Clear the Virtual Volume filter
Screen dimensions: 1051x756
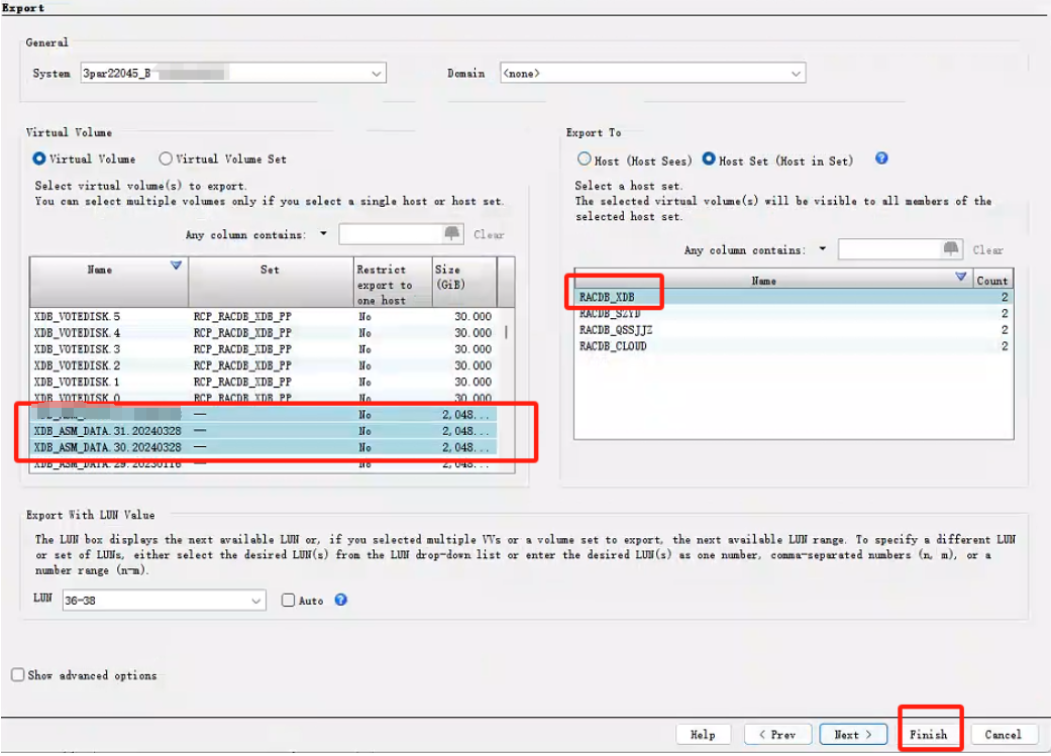pos(489,235)
